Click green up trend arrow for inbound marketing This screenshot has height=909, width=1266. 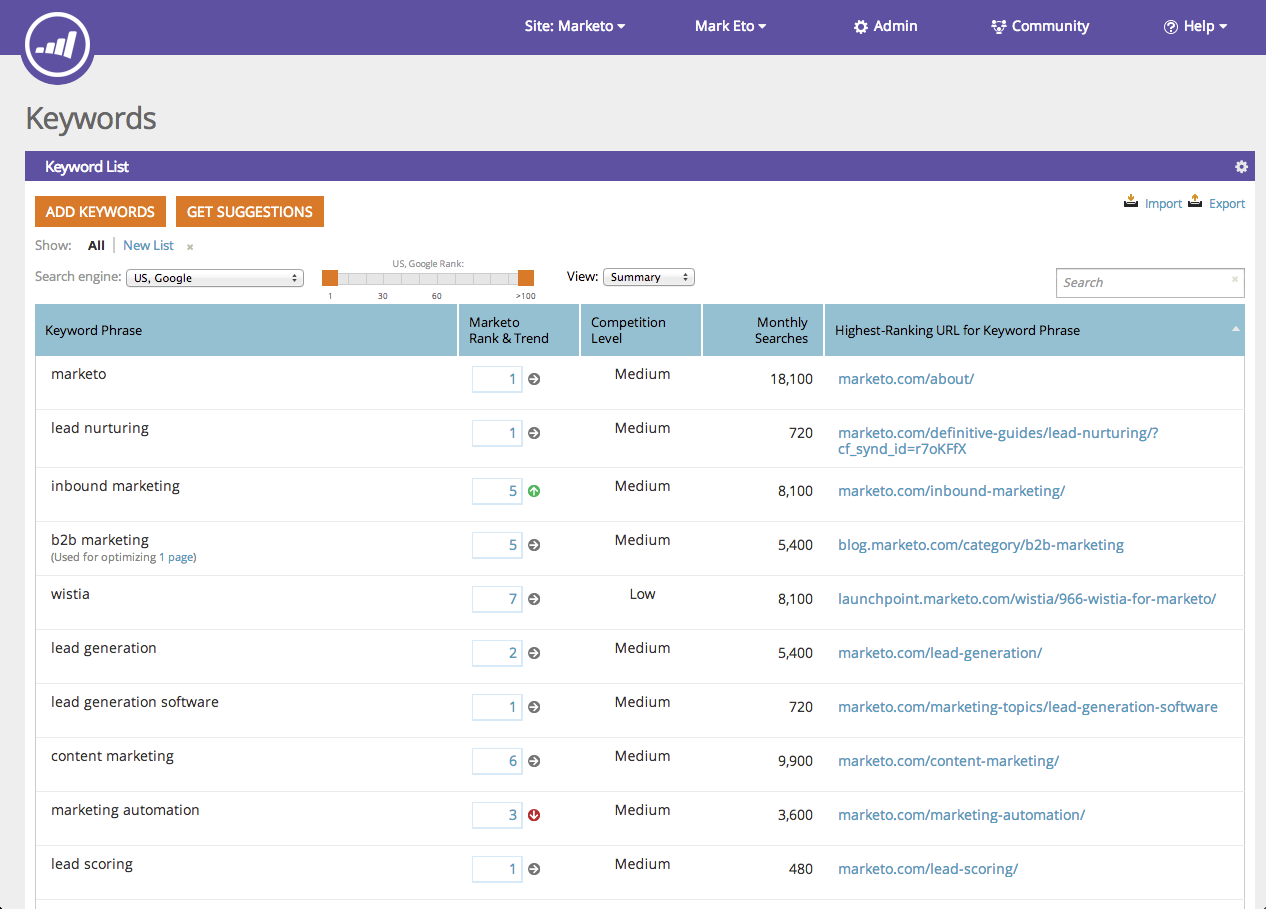pyautogui.click(x=534, y=491)
